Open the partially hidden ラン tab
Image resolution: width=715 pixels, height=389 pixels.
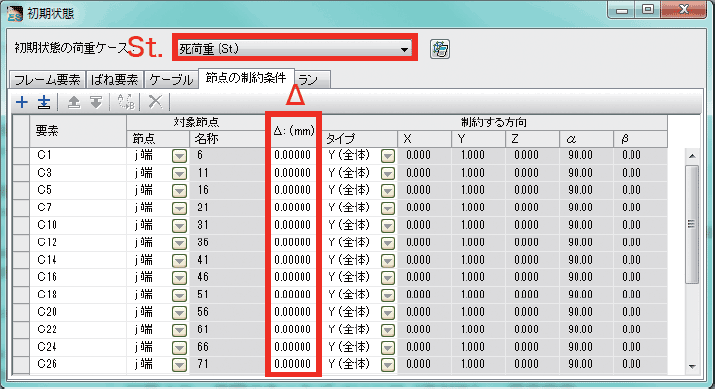click(312, 80)
